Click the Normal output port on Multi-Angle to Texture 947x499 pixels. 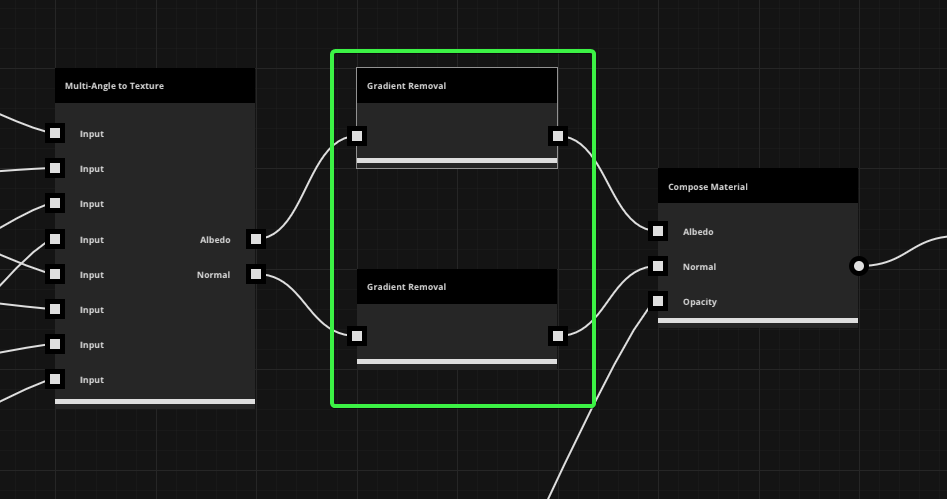(x=256, y=274)
